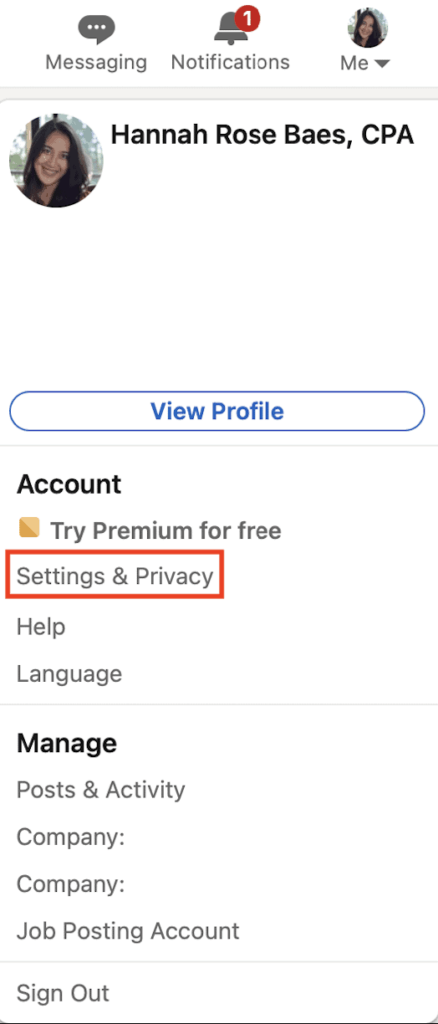This screenshot has height=1024, width=438.
Task: Select the second Company: entry
Action: pos(70,884)
